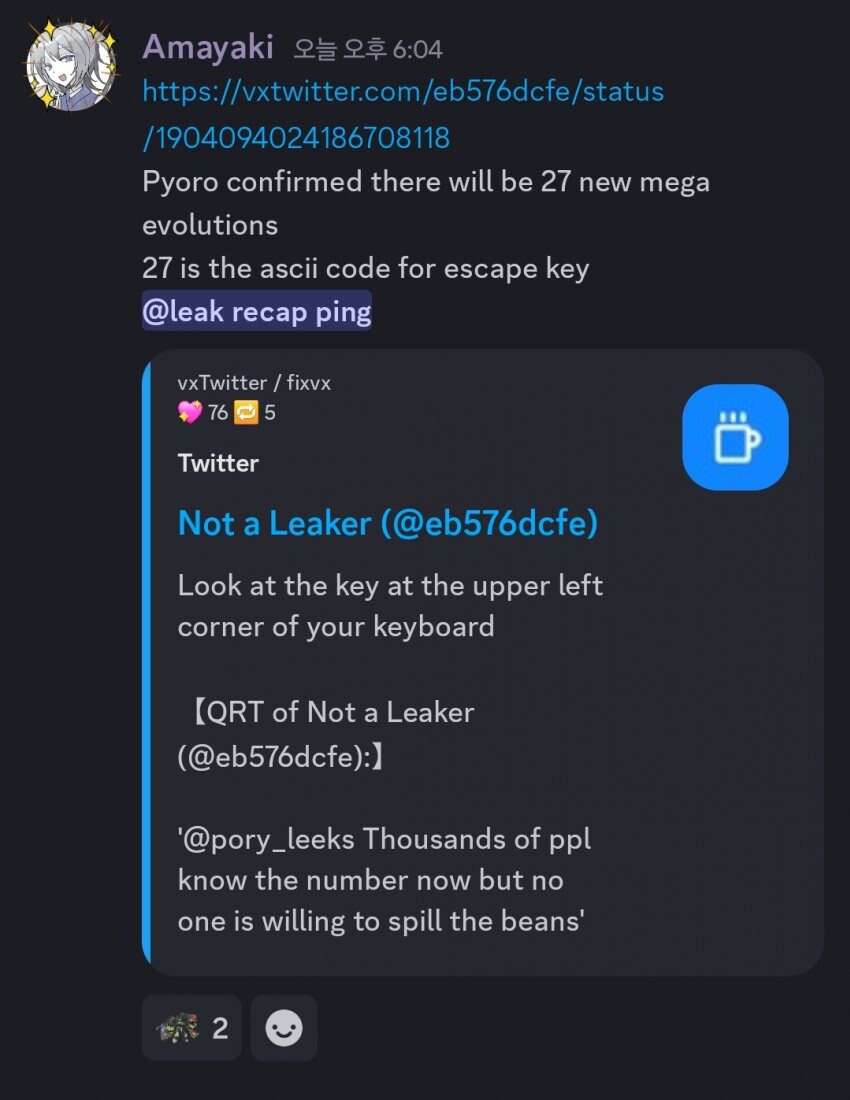Viewport: 850px width, 1100px height.
Task: Click the message timestamp 오늘 오후 6:04
Action: coord(368,48)
